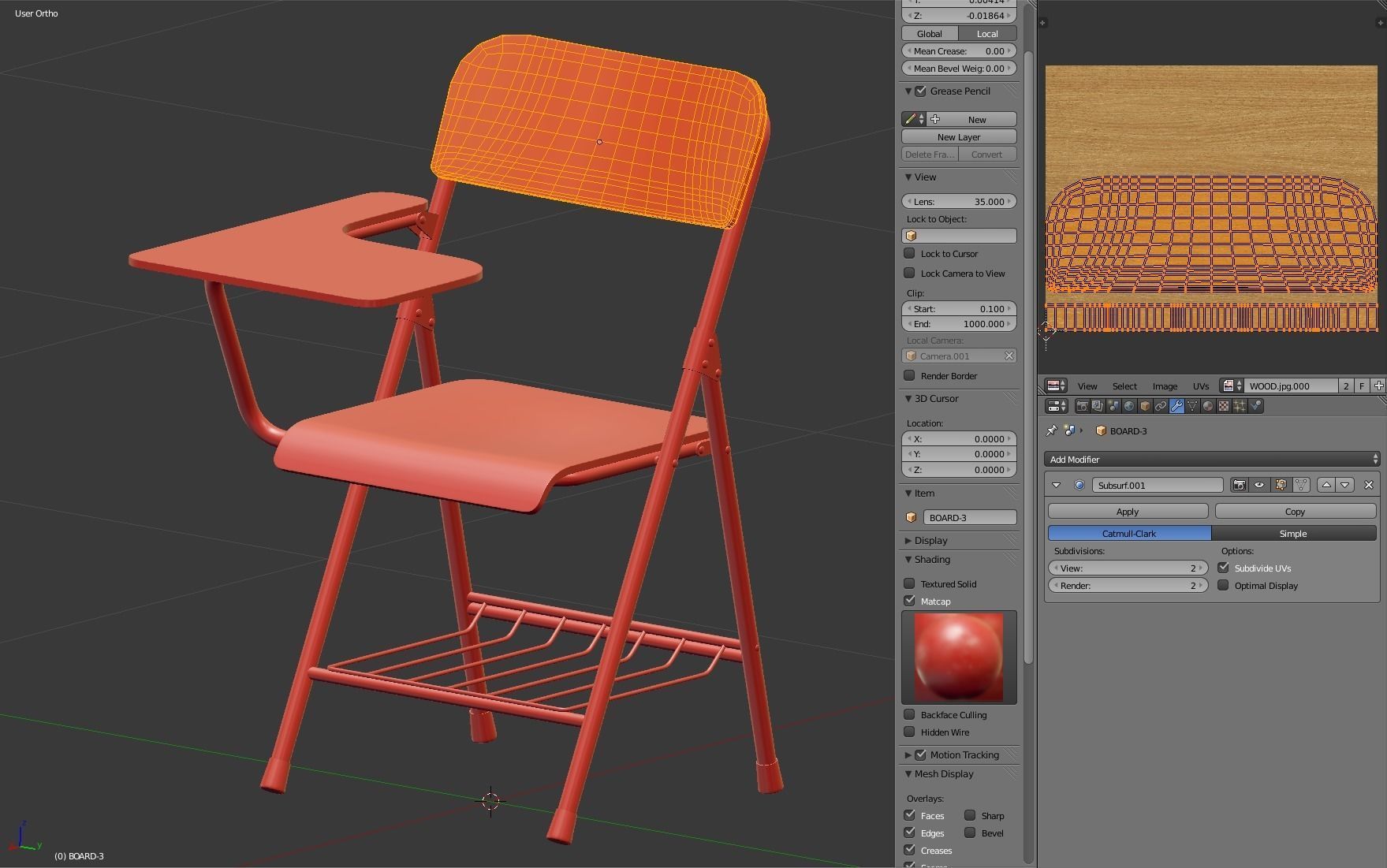Click the object cube icon beside the BOARD-3 name field
Screen dimensions: 1387x868
(x=912, y=517)
